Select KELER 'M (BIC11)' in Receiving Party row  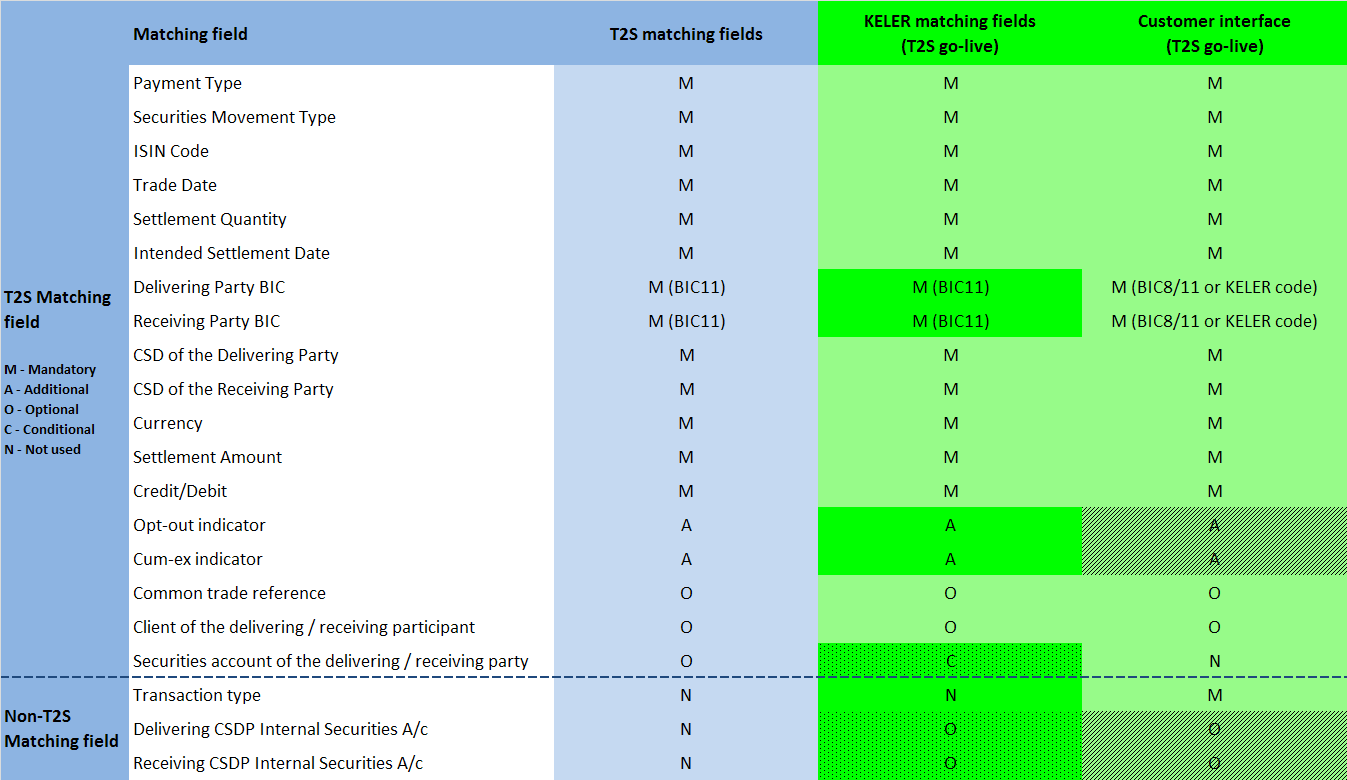(950, 321)
